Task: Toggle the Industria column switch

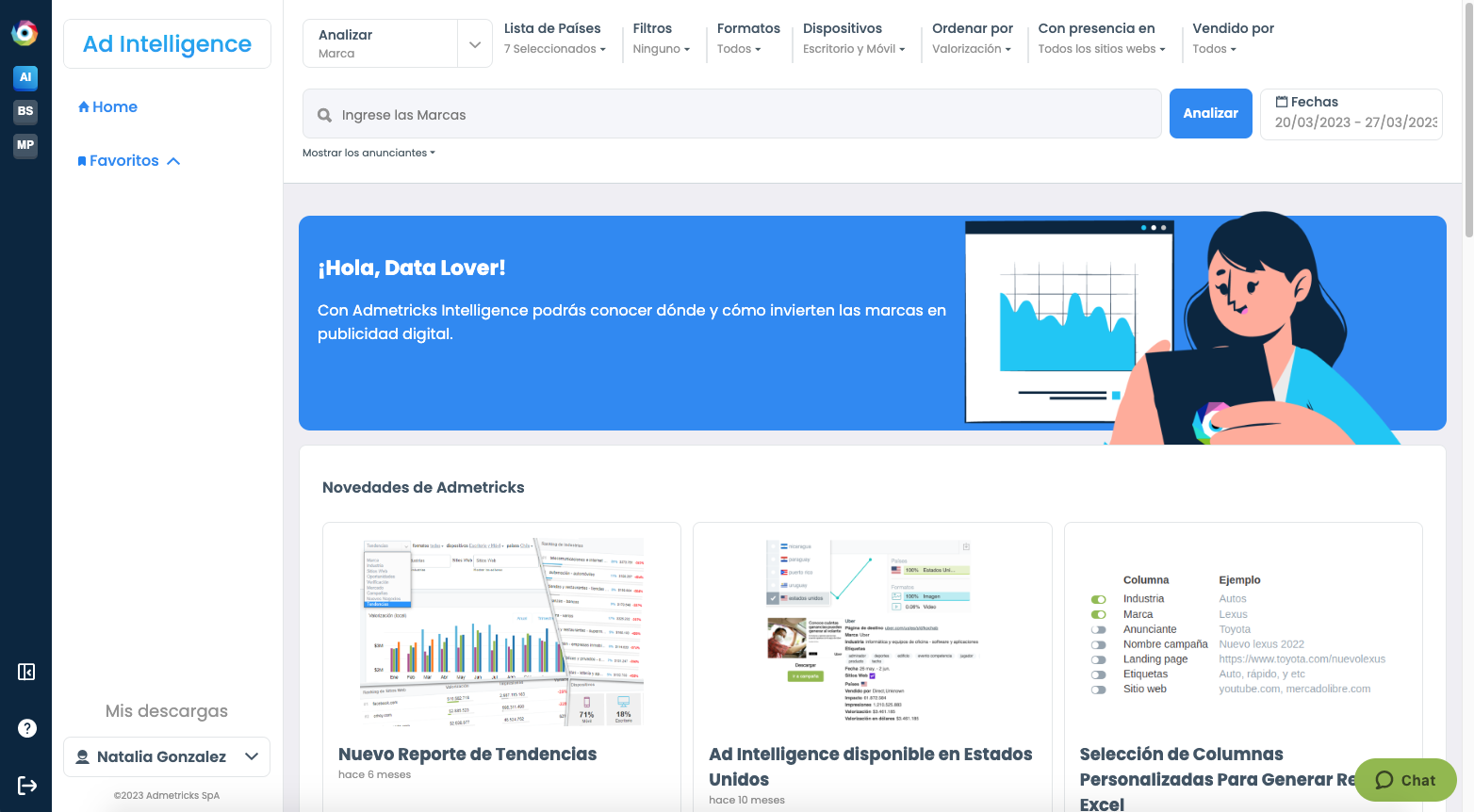Action: (x=1099, y=599)
